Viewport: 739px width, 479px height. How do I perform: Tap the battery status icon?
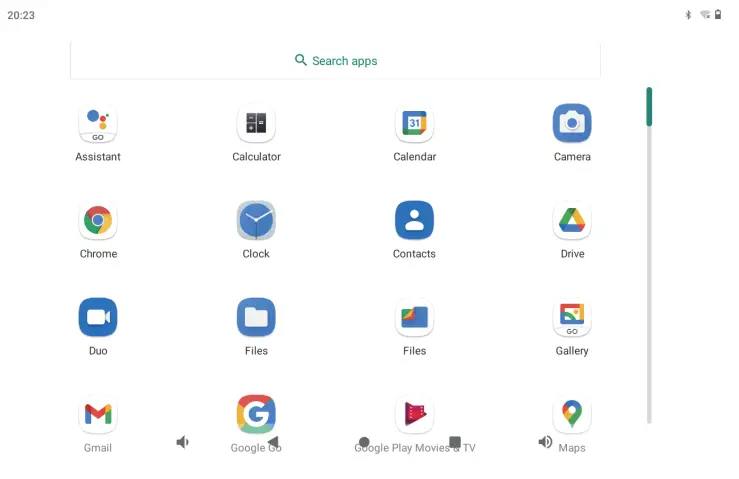click(x=718, y=15)
